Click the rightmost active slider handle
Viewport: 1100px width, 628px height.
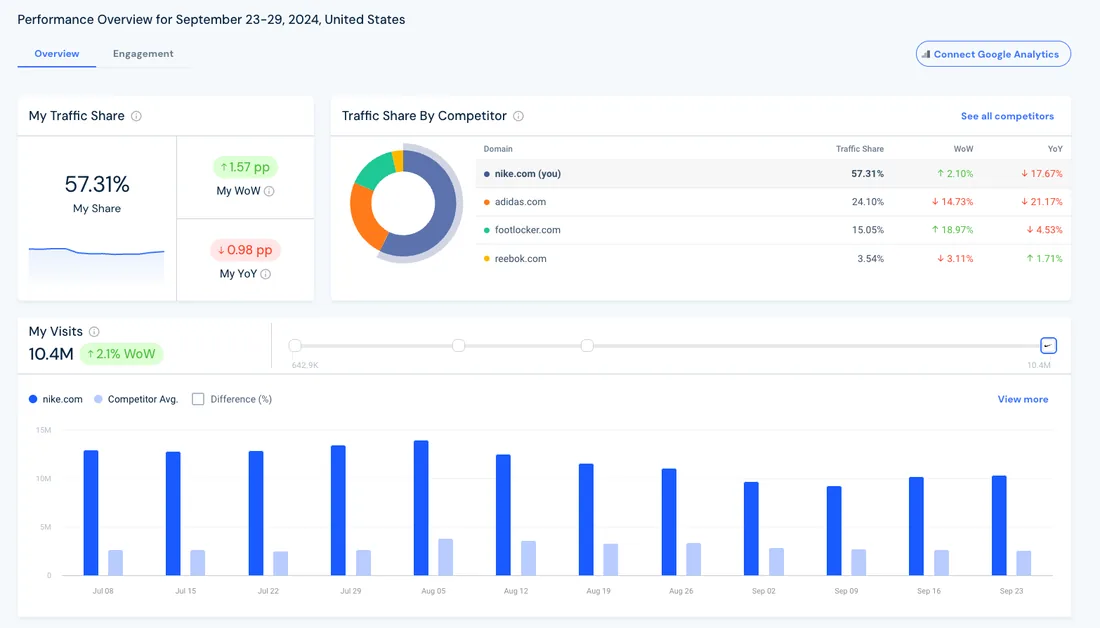pos(1048,345)
